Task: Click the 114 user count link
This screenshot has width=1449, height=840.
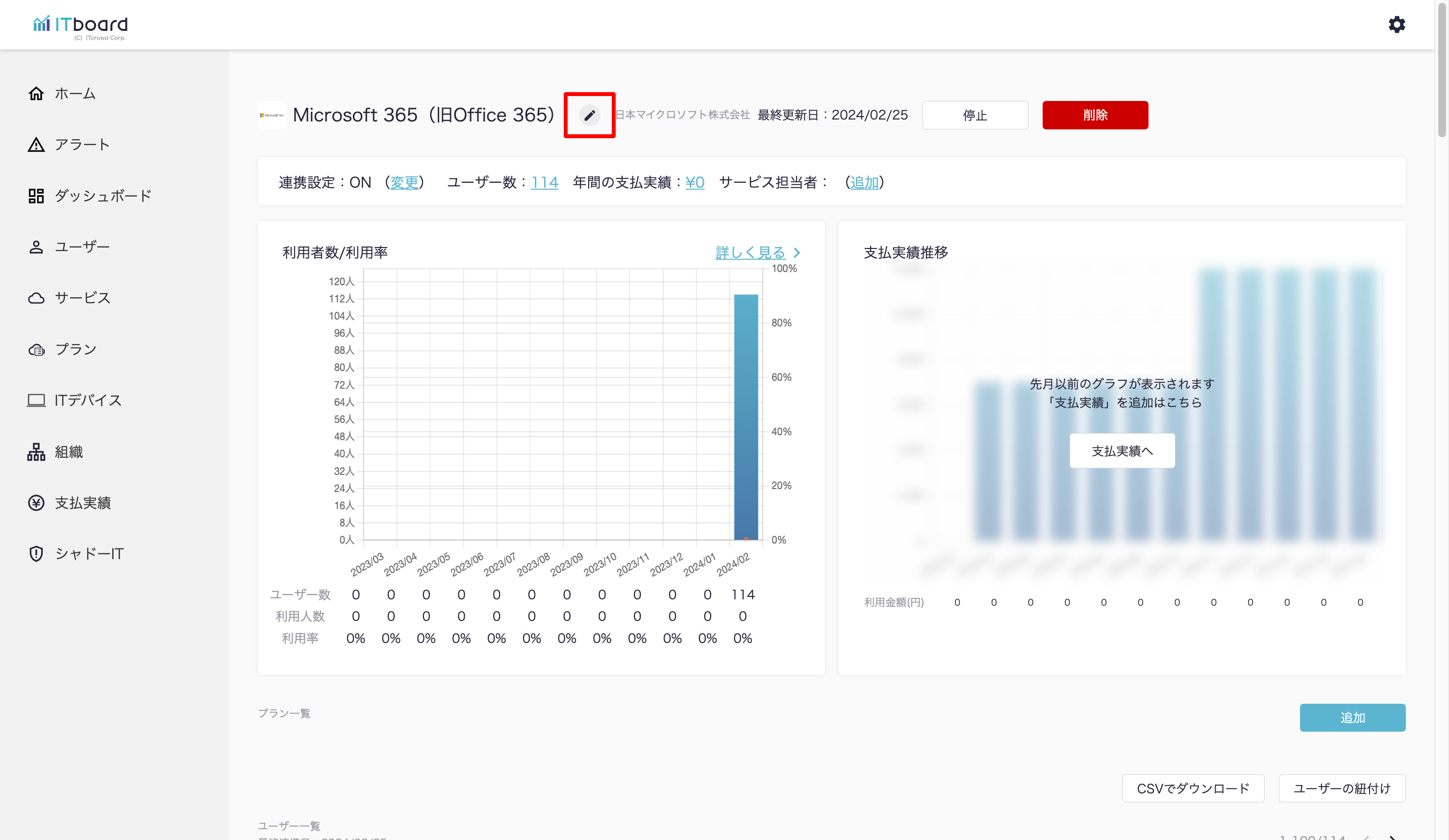Action: pos(544,183)
